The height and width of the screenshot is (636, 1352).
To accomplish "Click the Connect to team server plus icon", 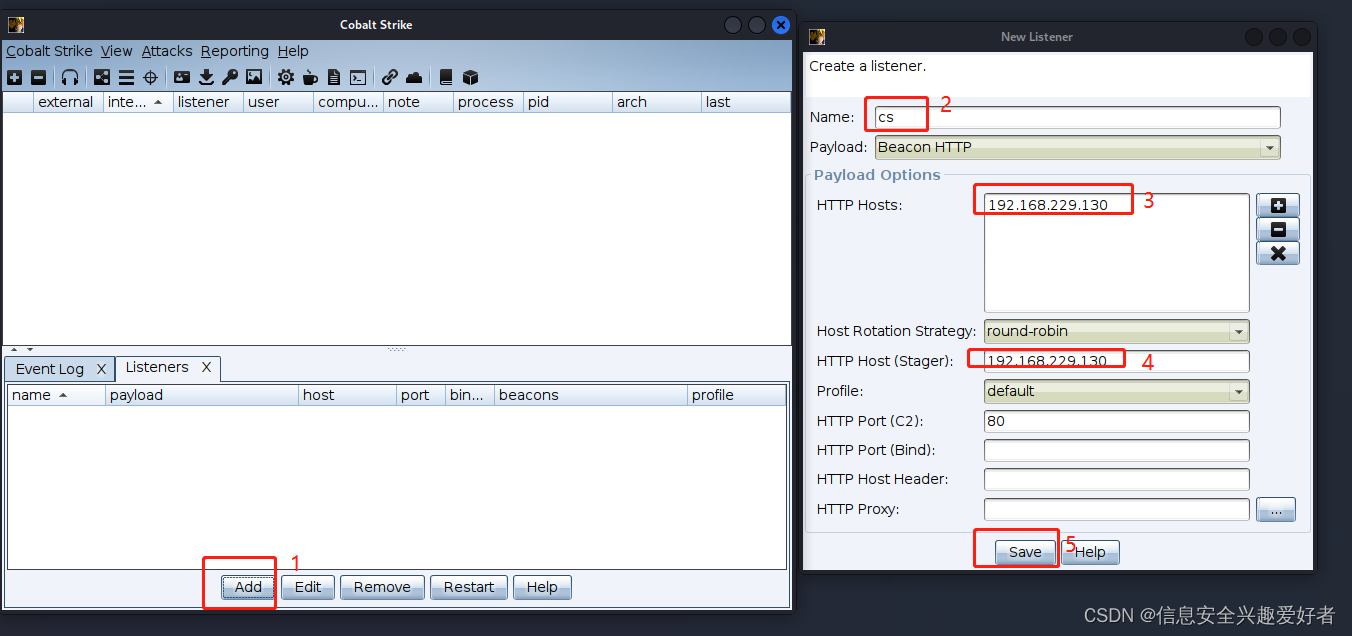I will (14, 77).
